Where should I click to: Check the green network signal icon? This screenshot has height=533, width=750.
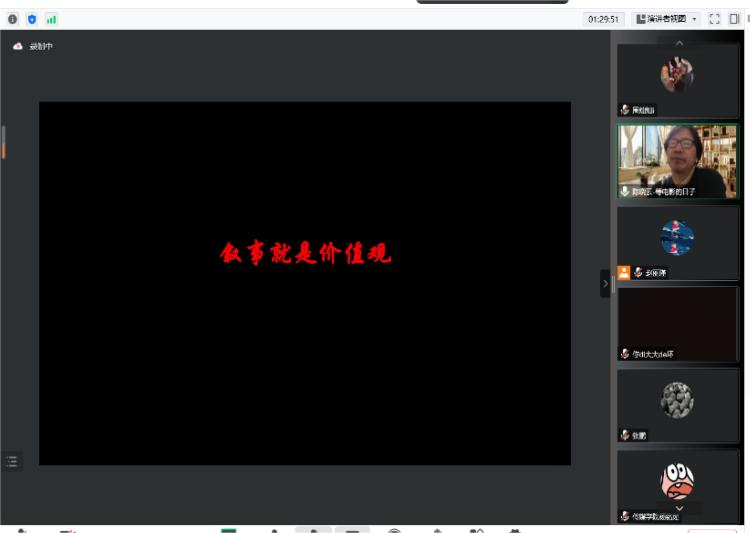(51, 19)
